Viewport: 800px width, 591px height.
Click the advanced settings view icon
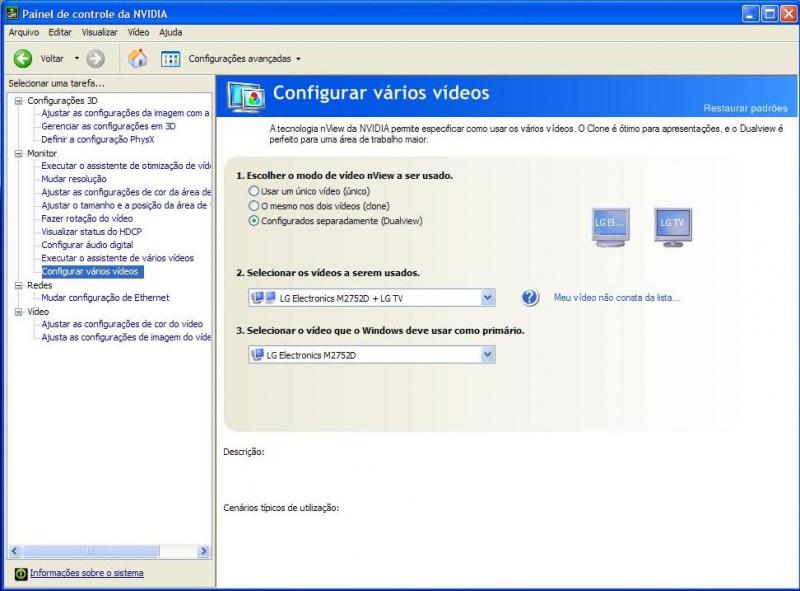point(170,59)
